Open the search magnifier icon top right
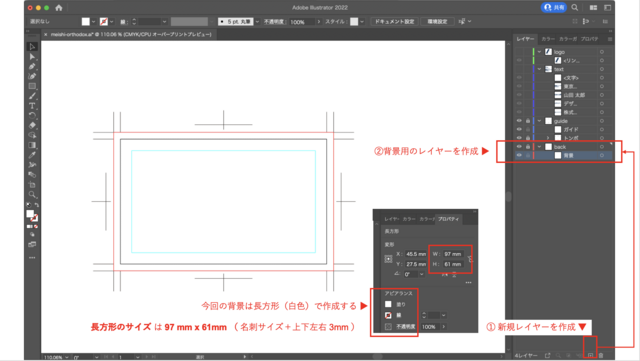The height and width of the screenshot is (361, 640). click(x=575, y=7)
